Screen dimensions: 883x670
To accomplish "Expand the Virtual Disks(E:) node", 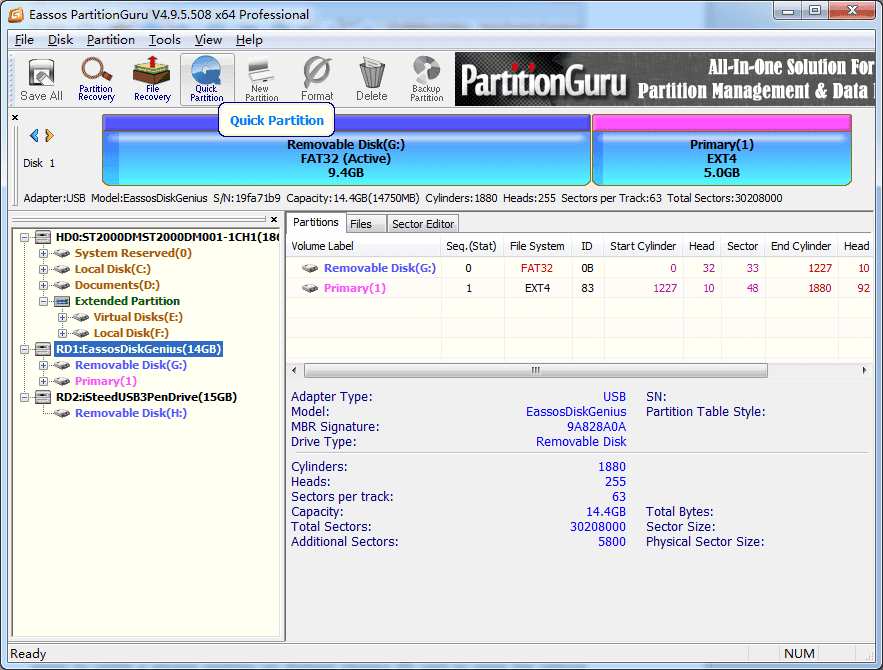I will tap(63, 318).
